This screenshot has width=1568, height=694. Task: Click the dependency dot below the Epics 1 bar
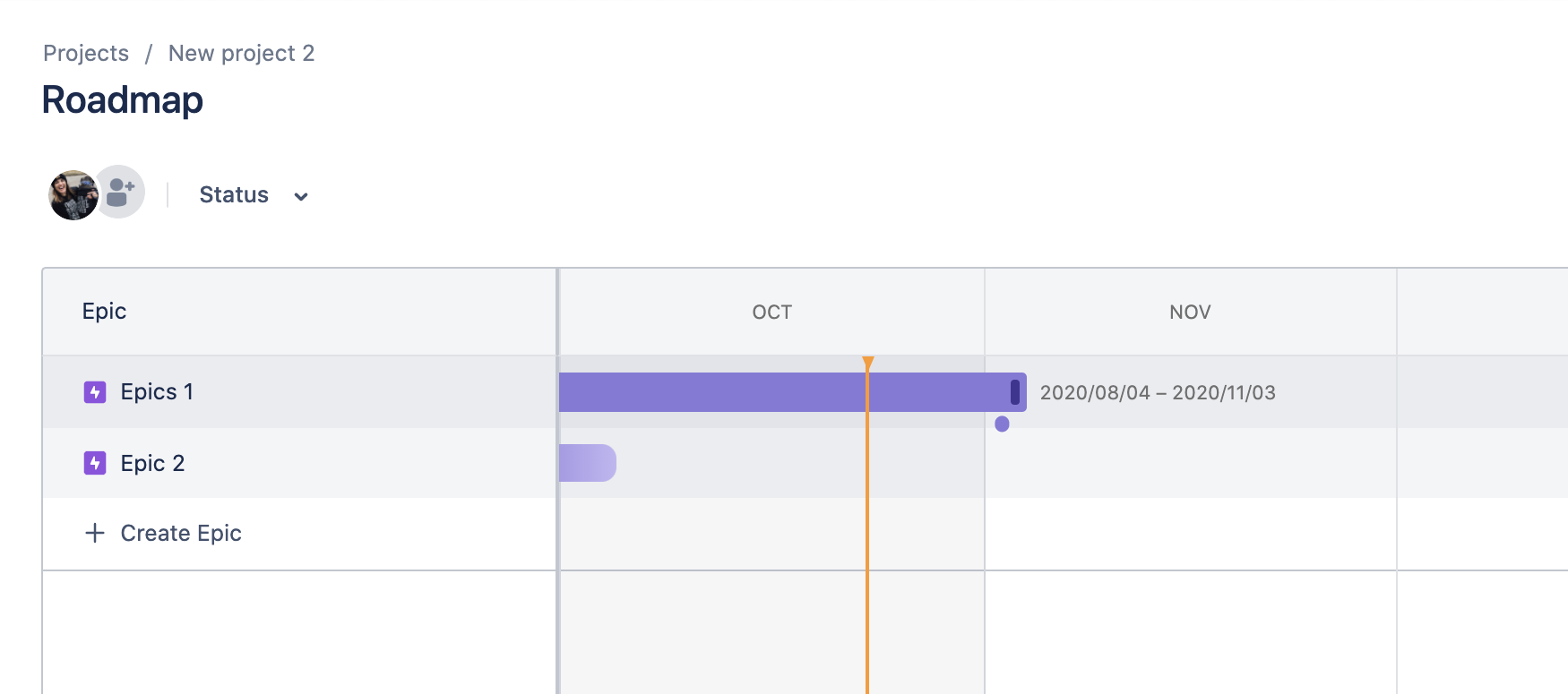[1002, 423]
